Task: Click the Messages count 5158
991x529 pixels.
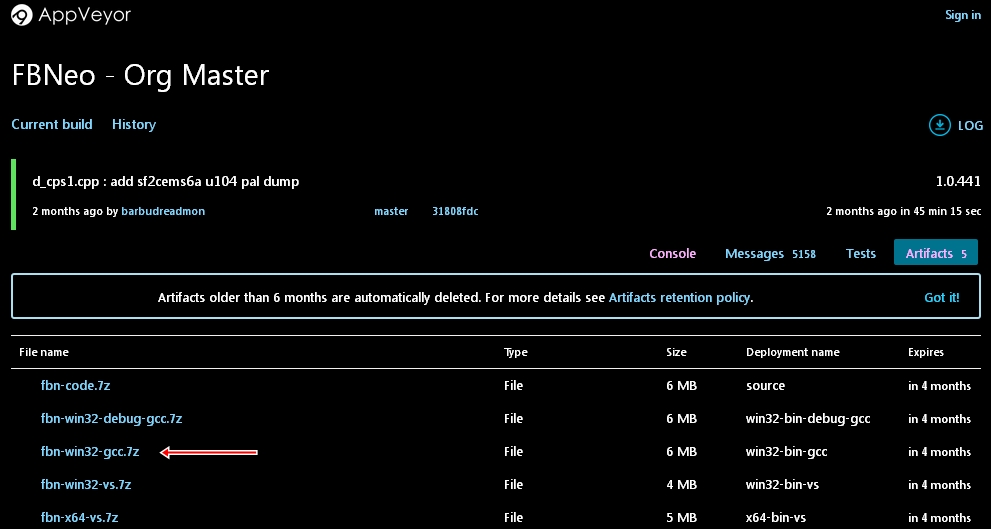Action: [x=804, y=254]
